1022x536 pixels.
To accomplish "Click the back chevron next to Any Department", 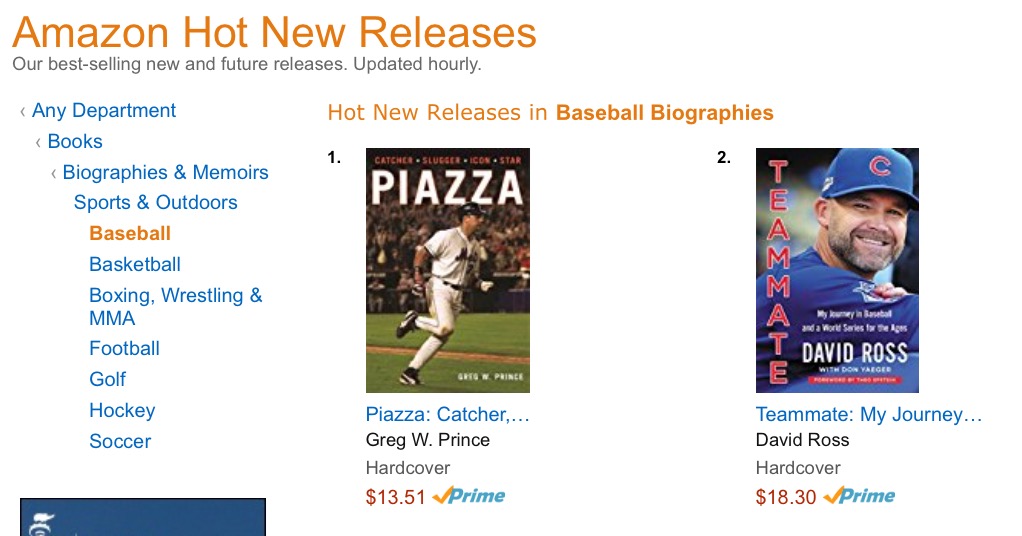I will [23, 112].
